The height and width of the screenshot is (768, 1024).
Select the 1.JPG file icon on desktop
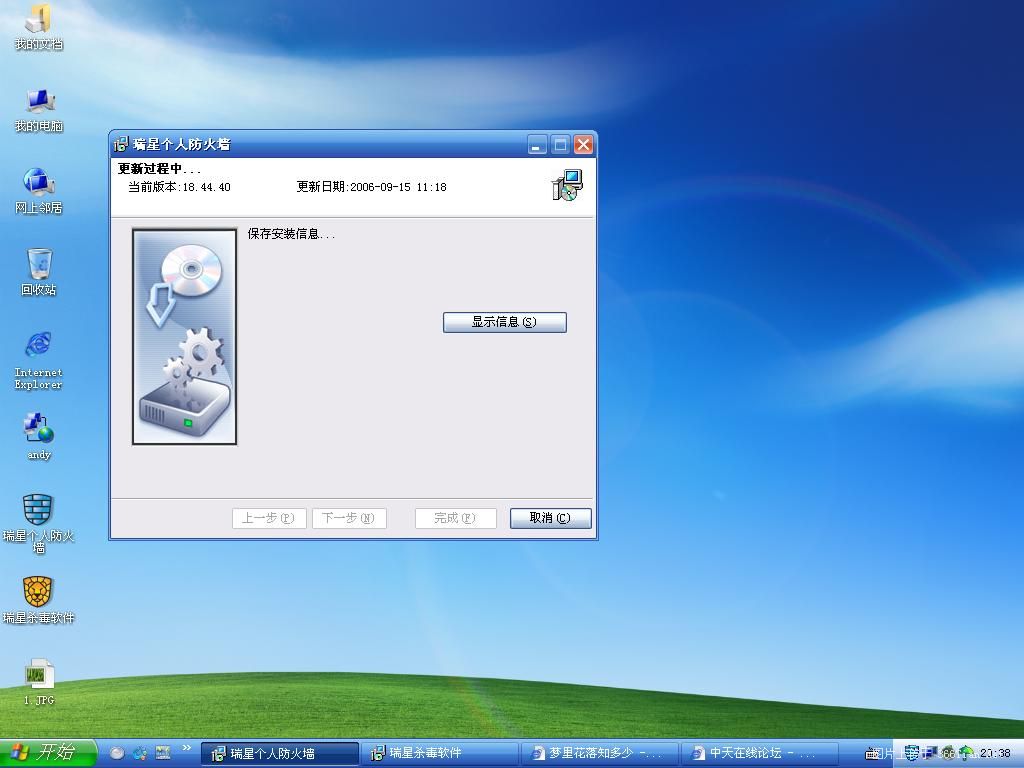(39, 681)
